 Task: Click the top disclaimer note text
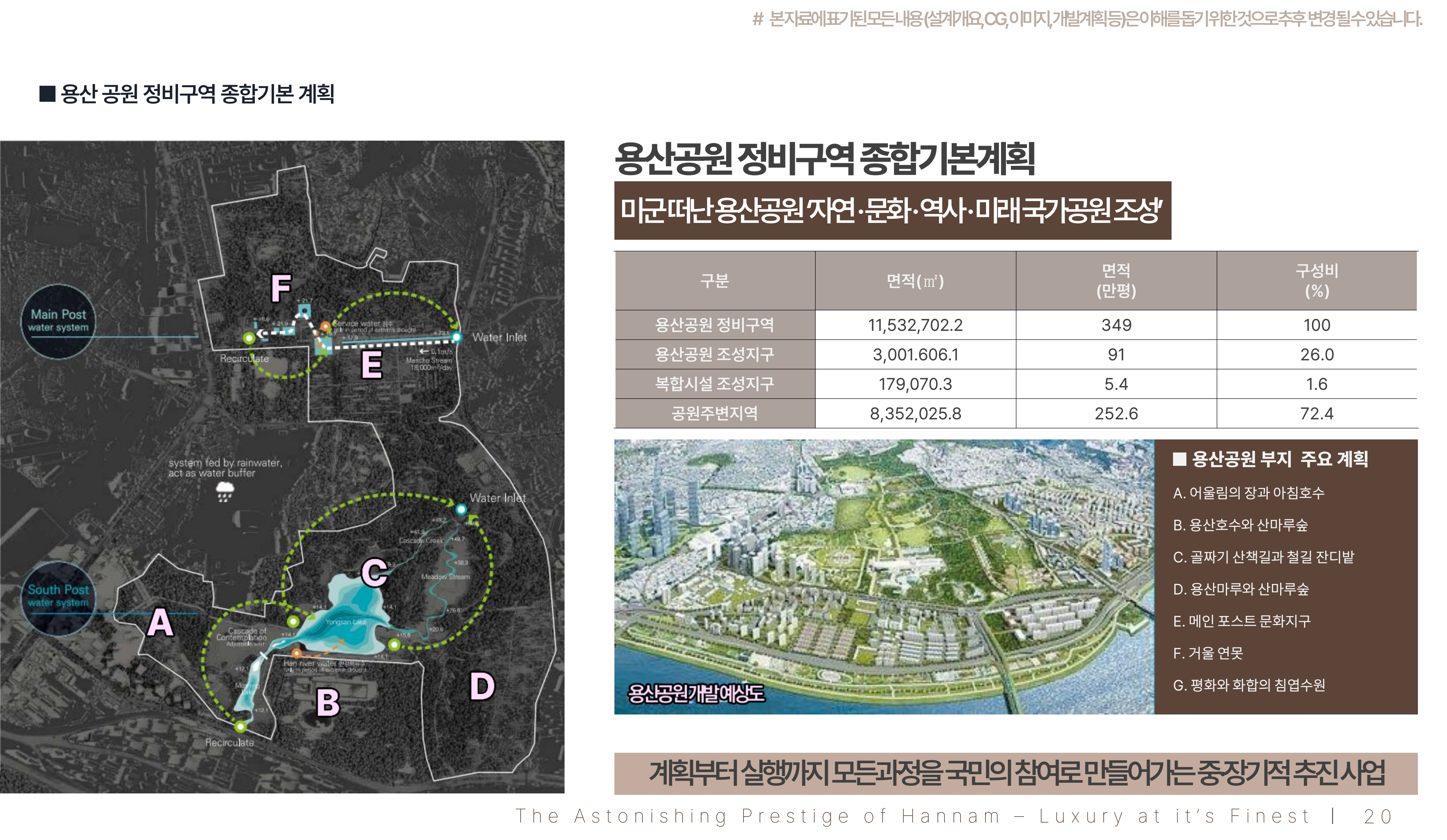click(1087, 20)
